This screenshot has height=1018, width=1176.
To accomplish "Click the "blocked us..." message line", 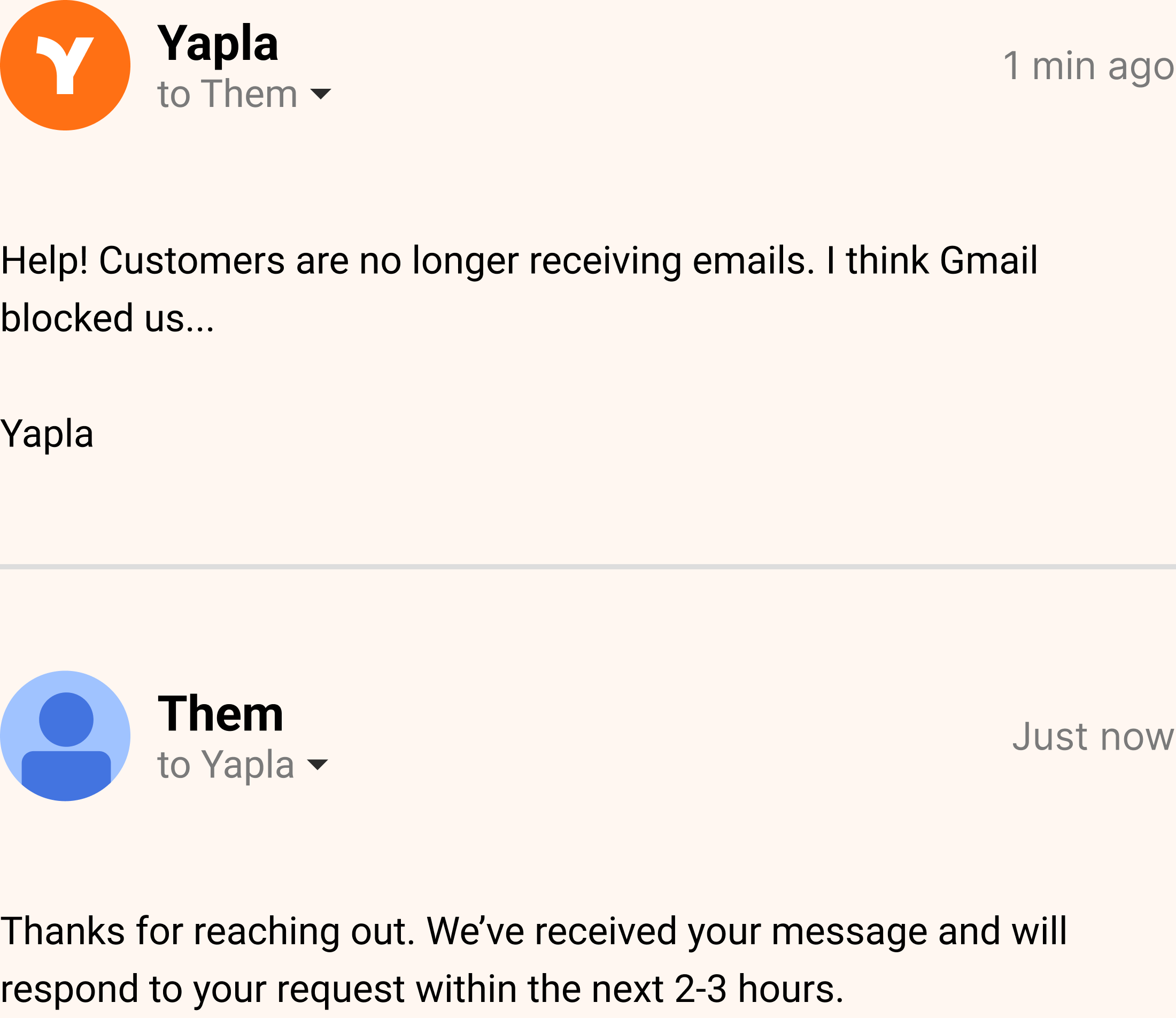I will [x=107, y=318].
